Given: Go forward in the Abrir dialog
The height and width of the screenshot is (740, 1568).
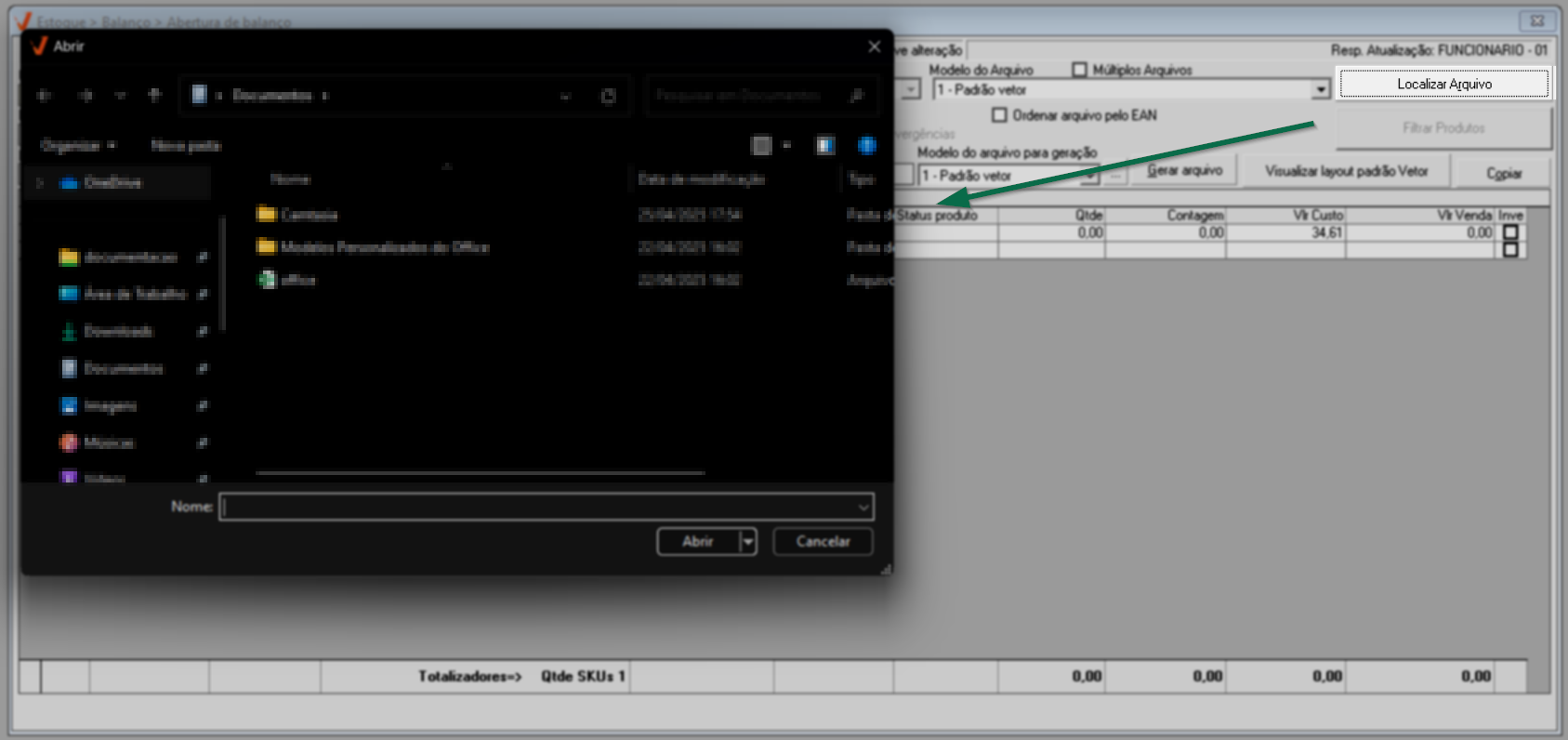Looking at the screenshot, I should point(86,96).
